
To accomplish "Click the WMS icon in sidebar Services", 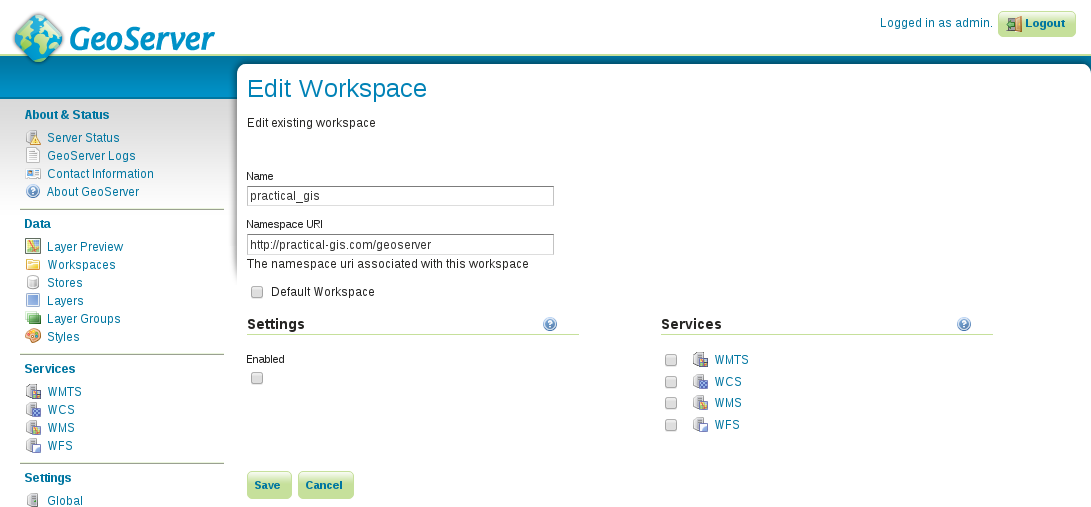I will tap(33, 428).
